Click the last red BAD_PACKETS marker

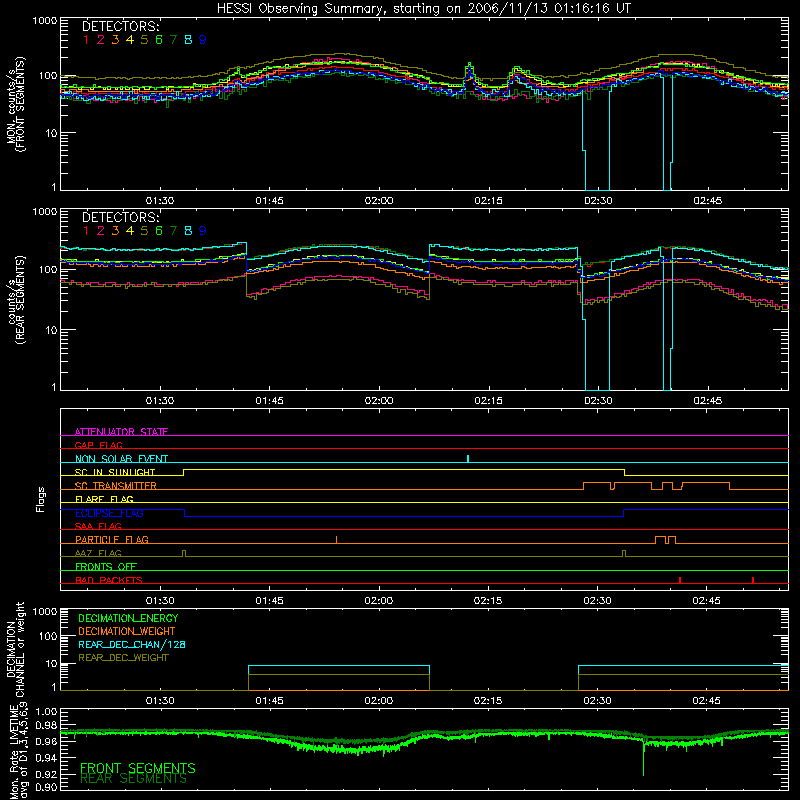point(753,580)
